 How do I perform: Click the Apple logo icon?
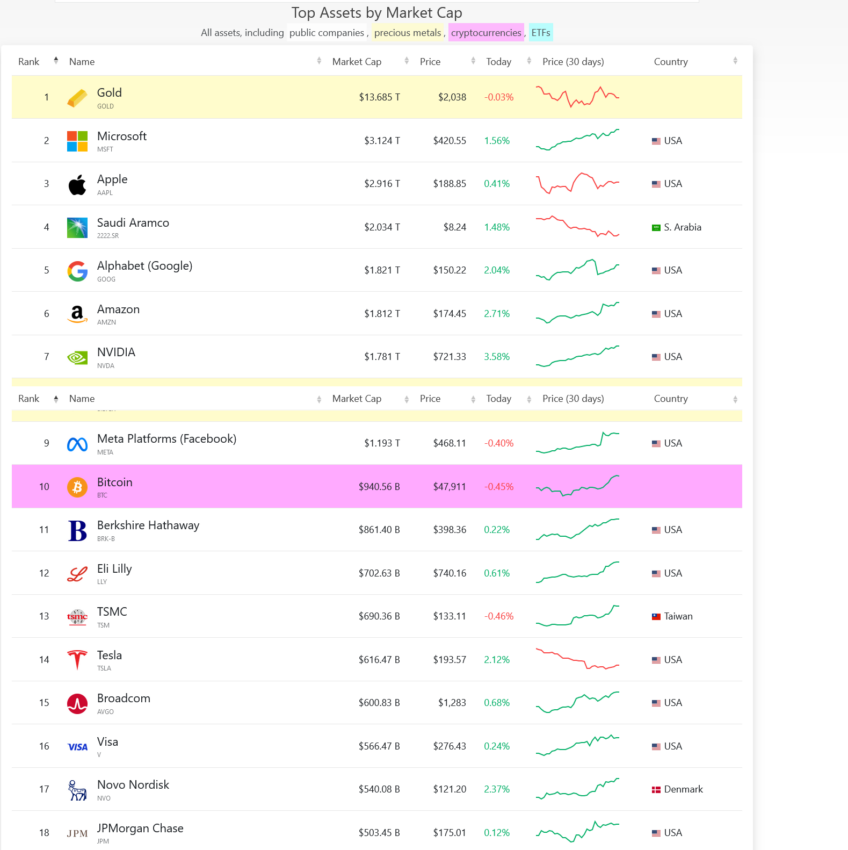(77, 184)
